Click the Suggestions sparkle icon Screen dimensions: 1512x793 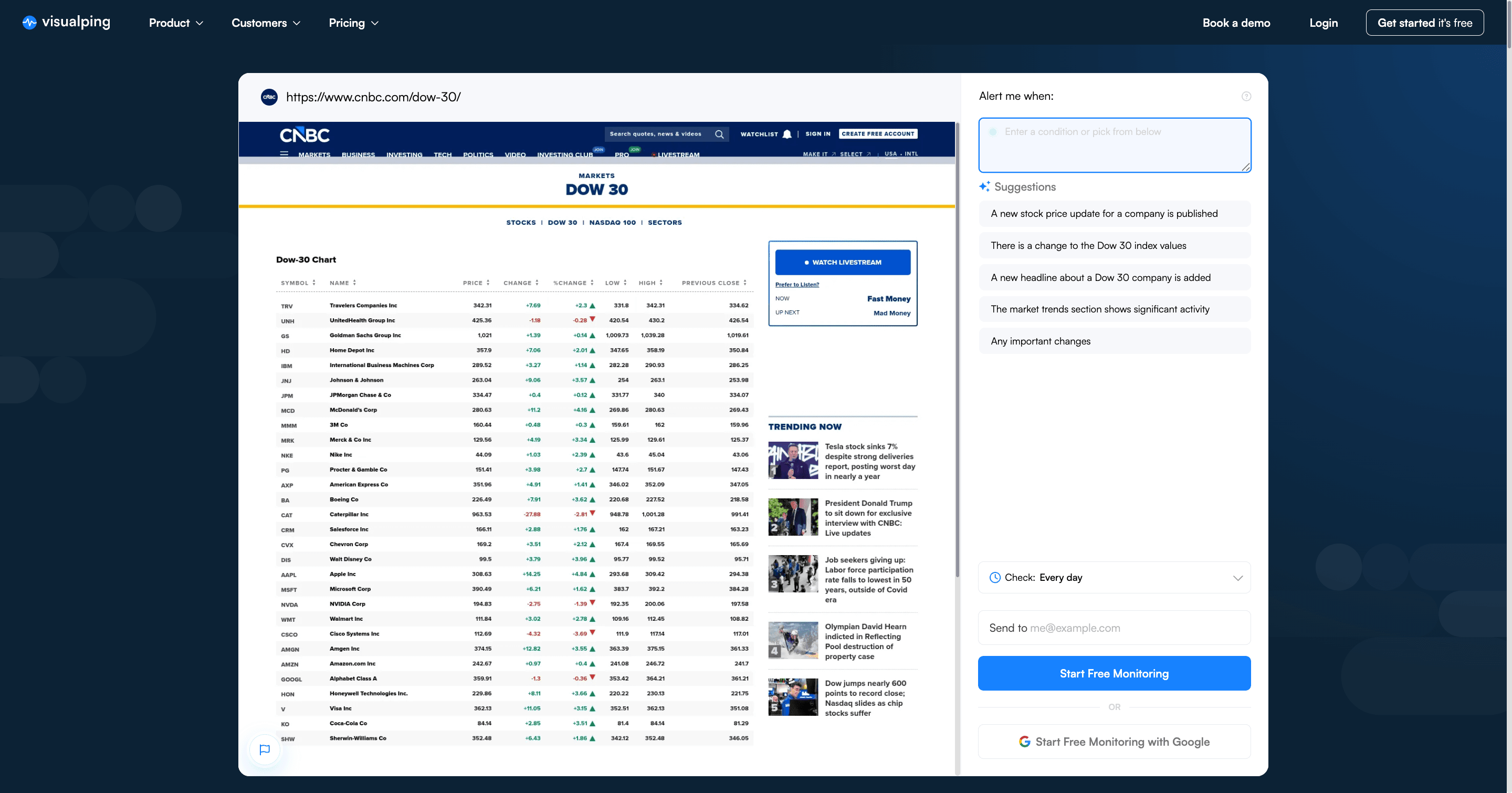pos(984,186)
